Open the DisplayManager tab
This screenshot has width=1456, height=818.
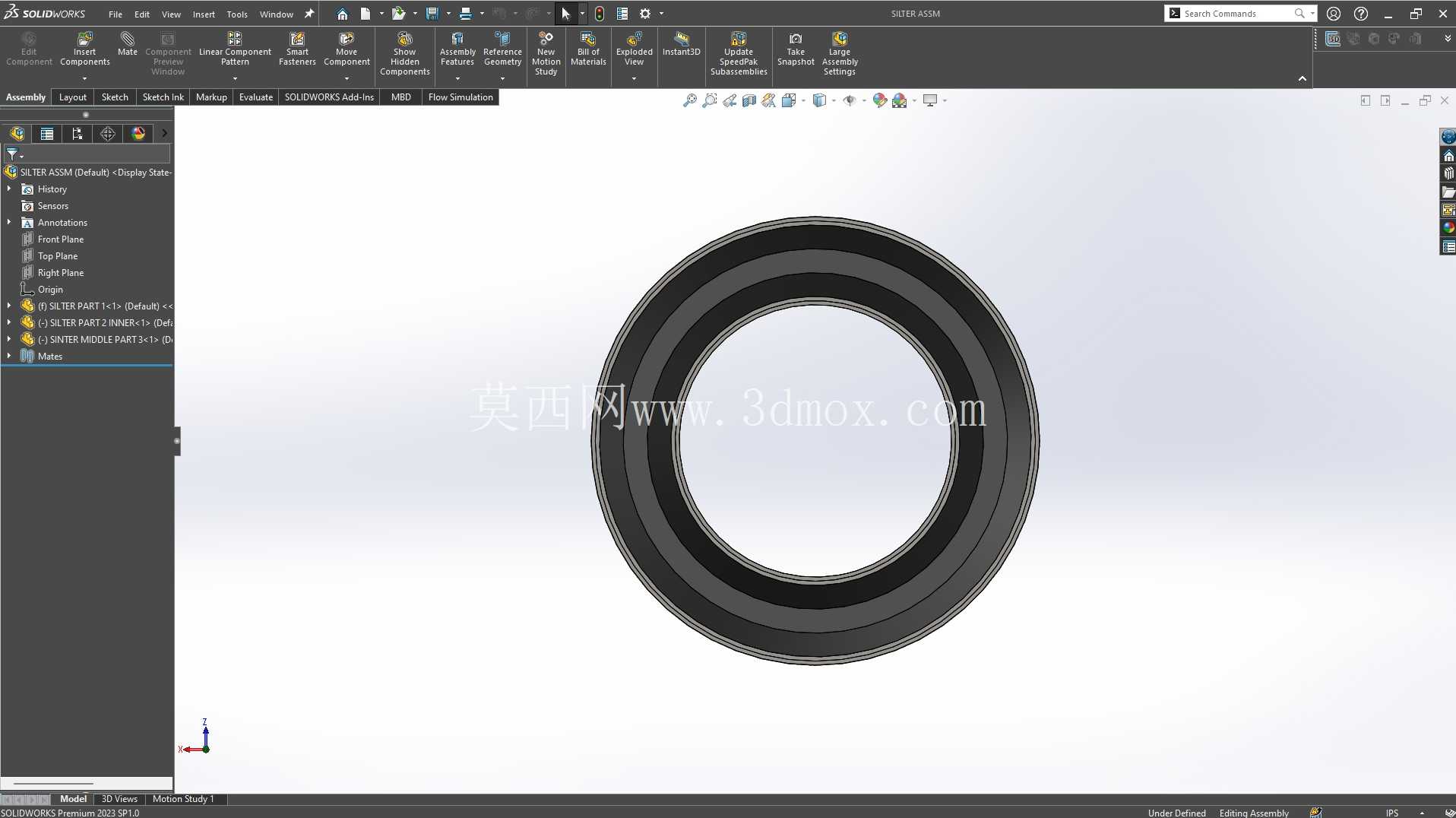[138, 134]
